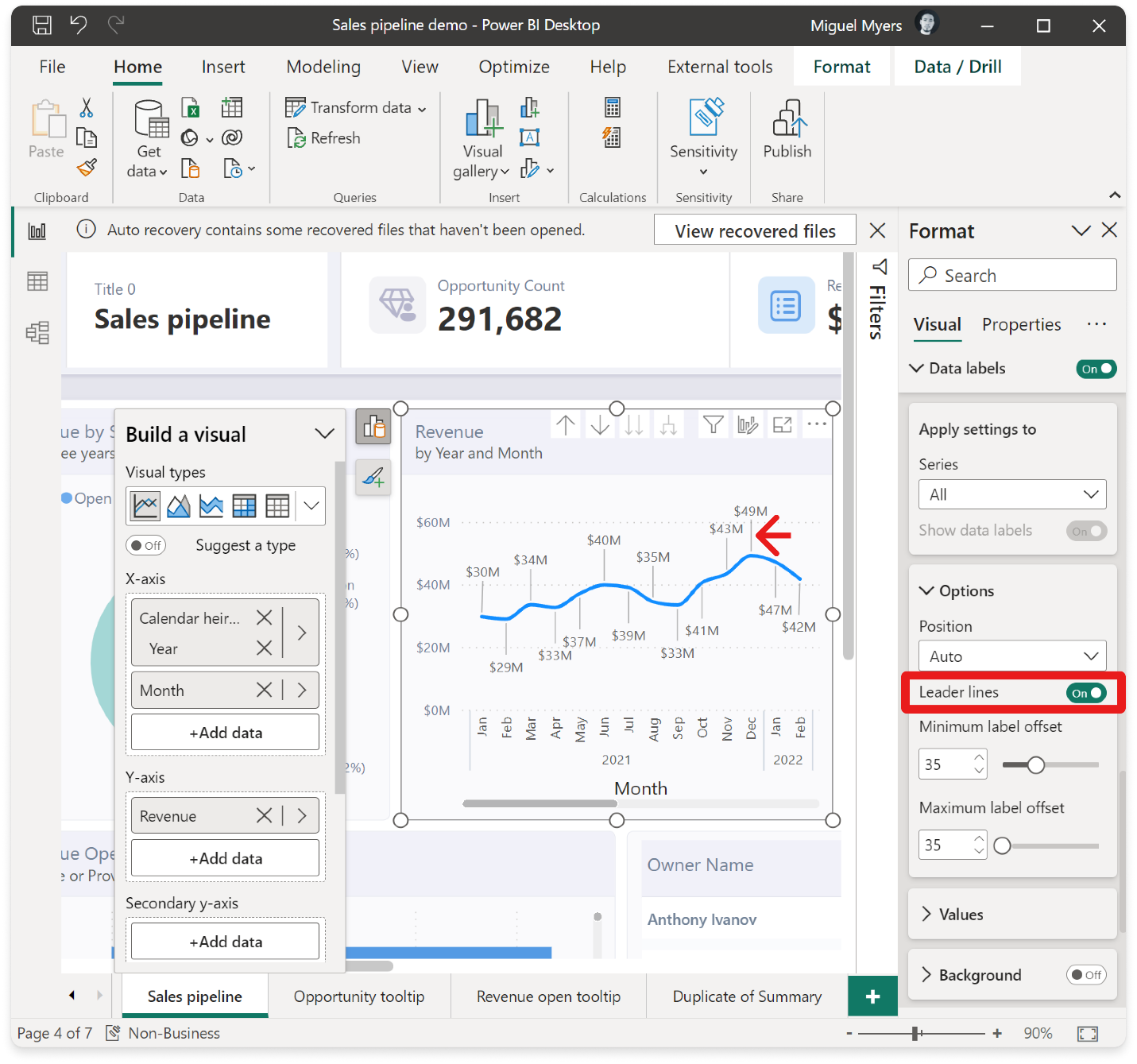This screenshot has width=1137, height=1064.
Task: Open the Modeling ribbon tab
Action: (323, 67)
